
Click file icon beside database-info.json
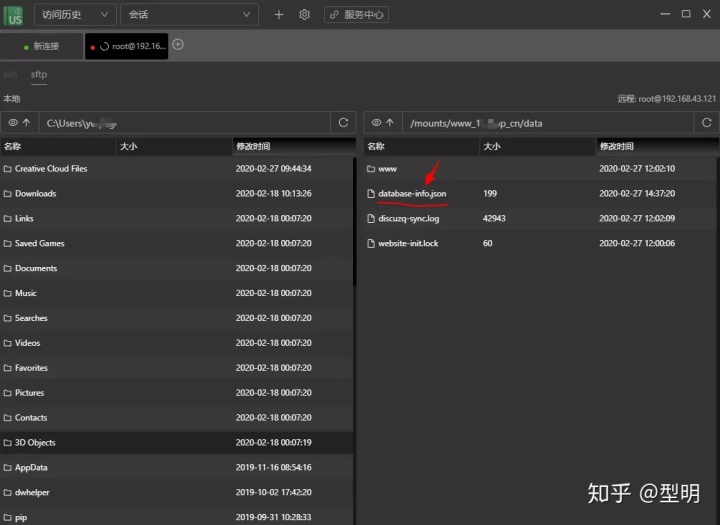coord(371,193)
